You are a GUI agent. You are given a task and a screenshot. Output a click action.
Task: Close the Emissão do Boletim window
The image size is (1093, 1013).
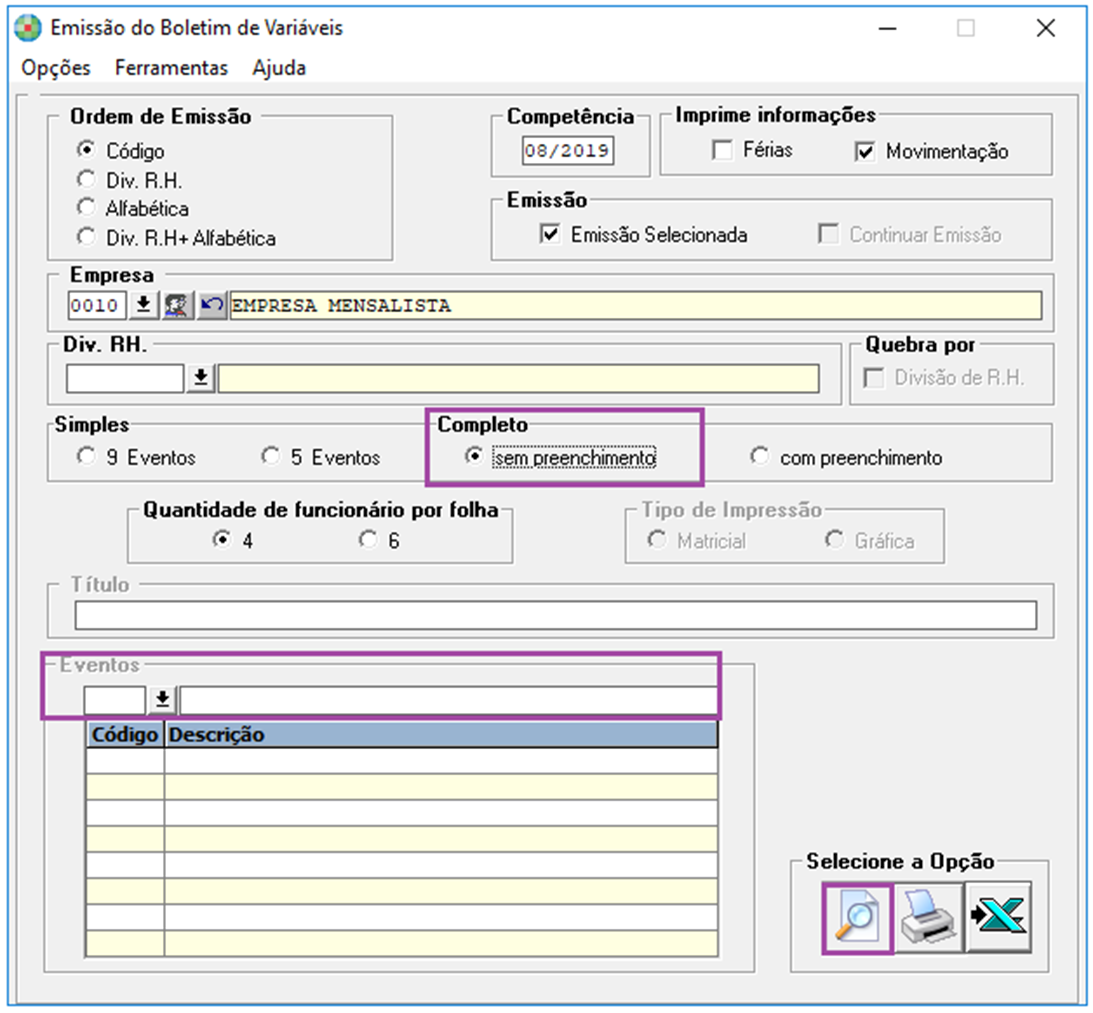click(x=1046, y=29)
